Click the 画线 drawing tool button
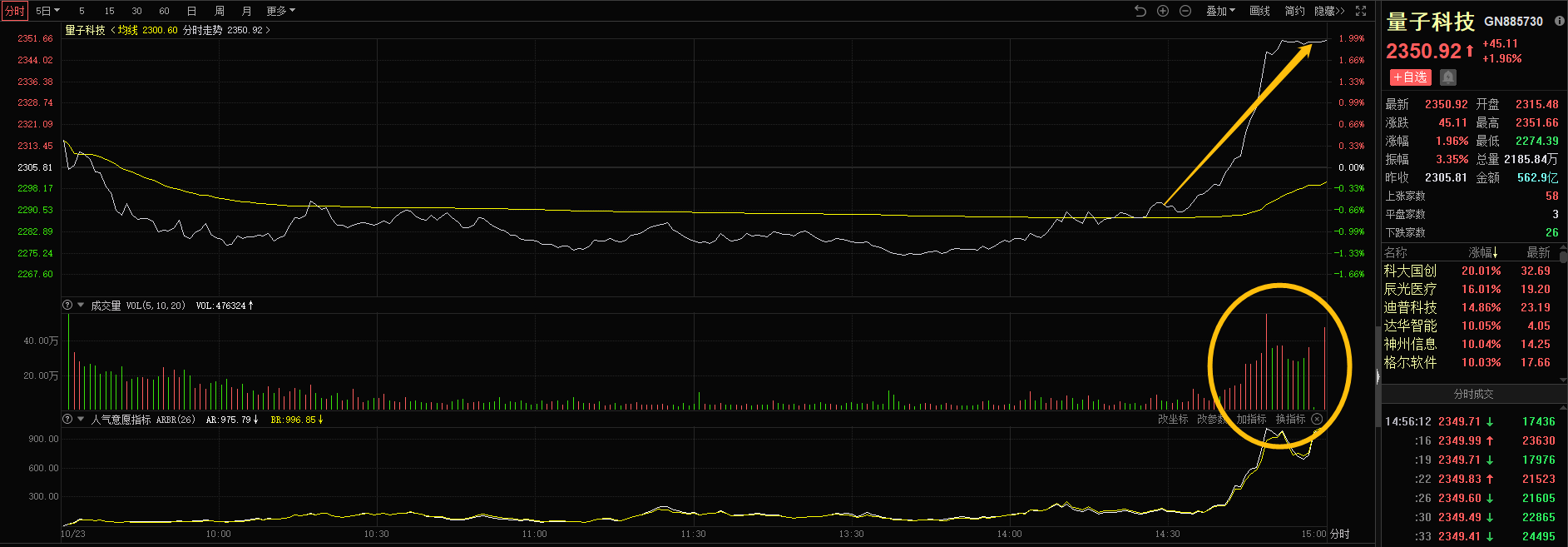 pos(1259,11)
